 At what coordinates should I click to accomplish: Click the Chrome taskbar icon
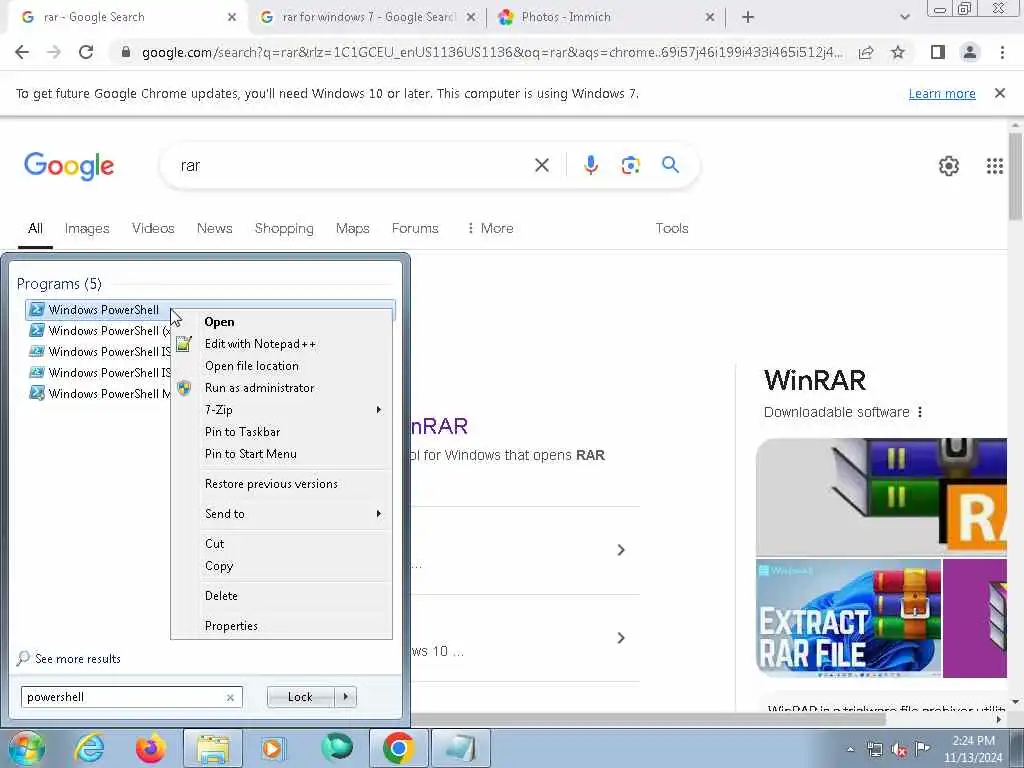coord(398,748)
